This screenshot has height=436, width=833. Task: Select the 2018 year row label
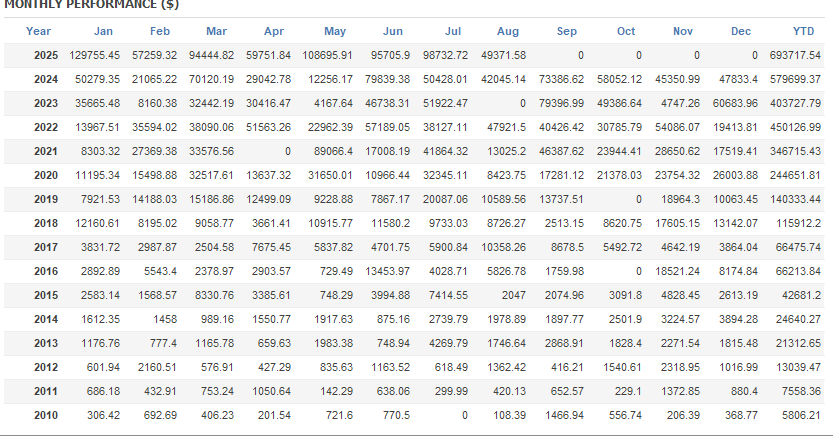(46, 223)
